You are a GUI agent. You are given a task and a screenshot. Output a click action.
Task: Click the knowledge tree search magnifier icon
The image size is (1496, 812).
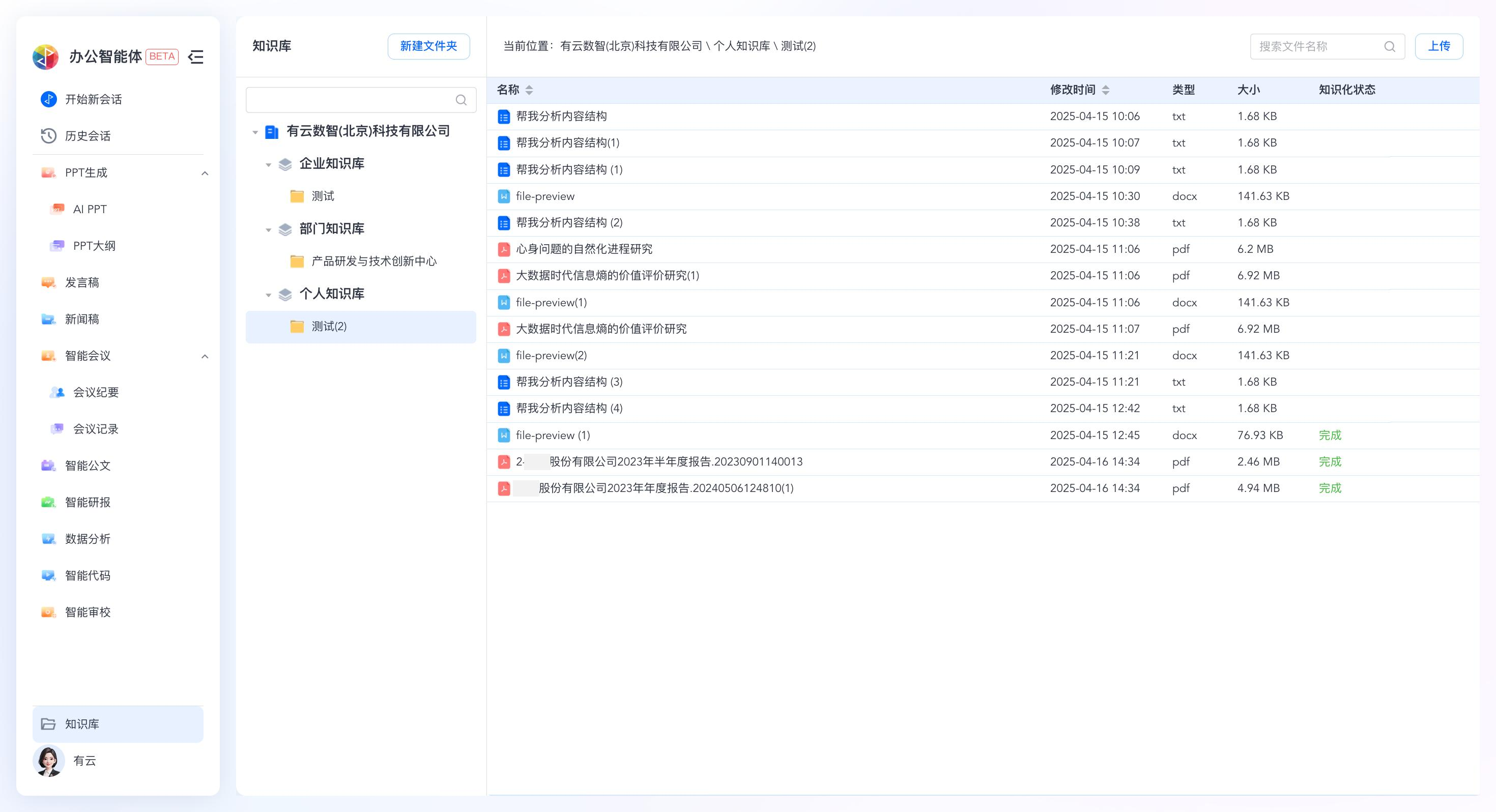tap(461, 100)
